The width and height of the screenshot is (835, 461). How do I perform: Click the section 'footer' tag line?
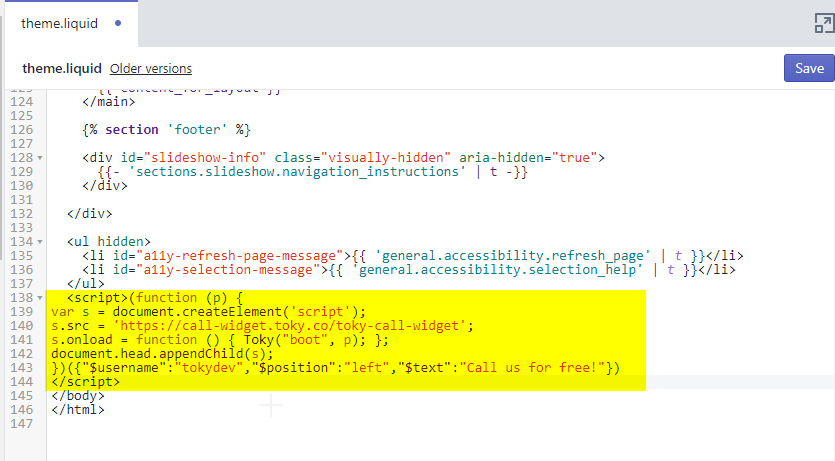[x=166, y=130]
